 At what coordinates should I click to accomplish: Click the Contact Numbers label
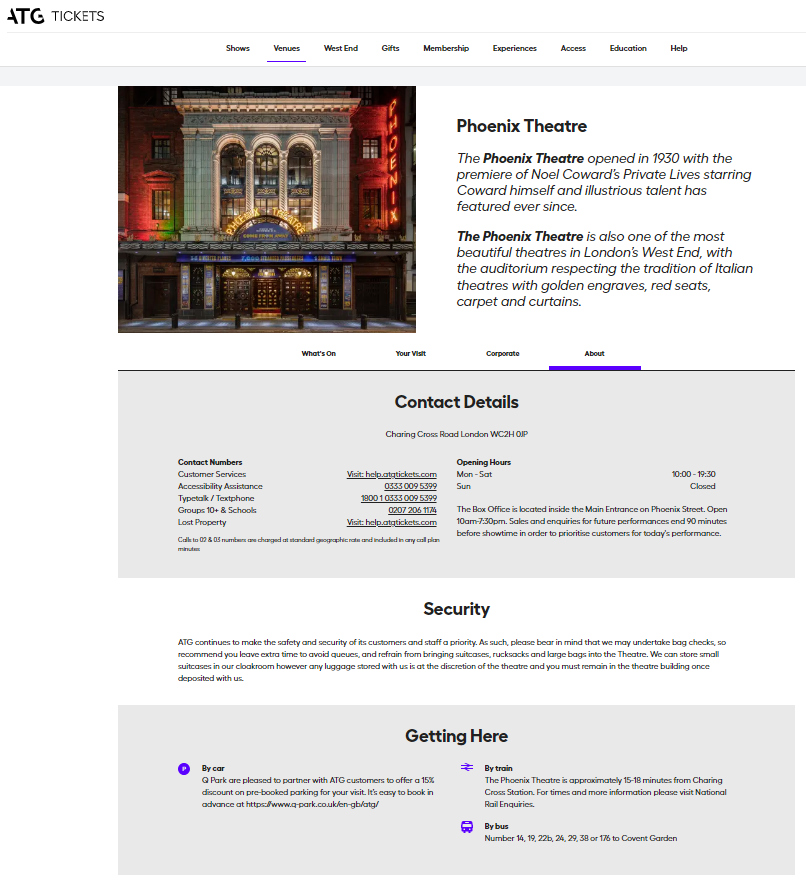pyautogui.click(x=210, y=462)
